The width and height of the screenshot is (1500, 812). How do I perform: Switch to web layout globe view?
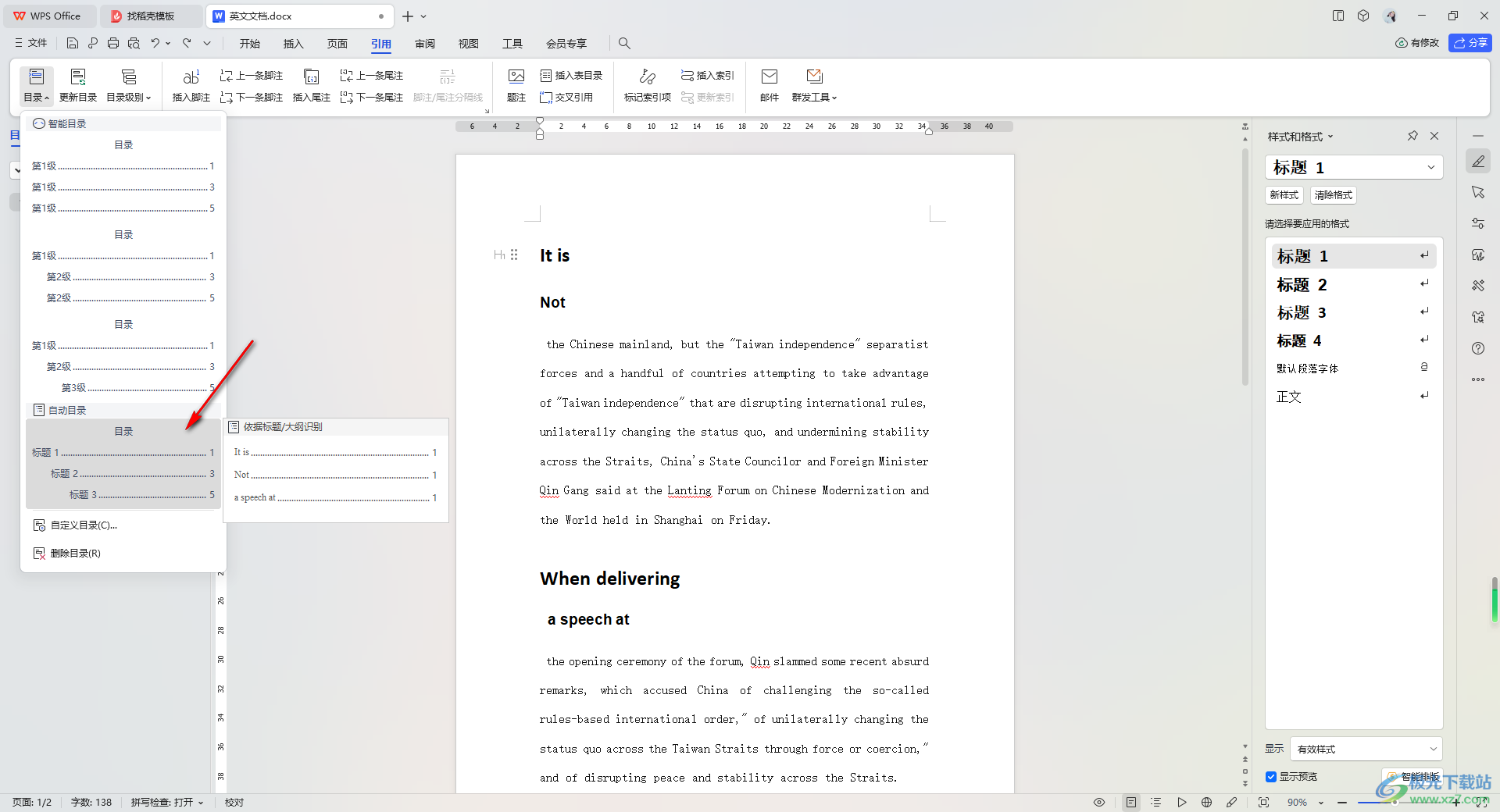pos(1206,803)
